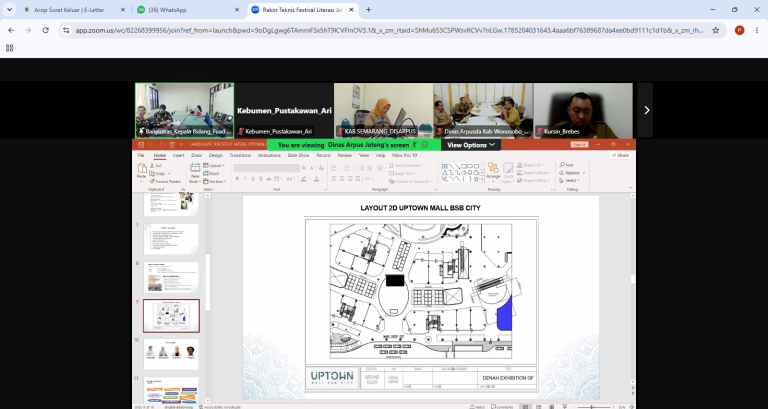This screenshot has width=768, height=409.
Task: Switch to the Review ribbon tab
Action: point(345,155)
